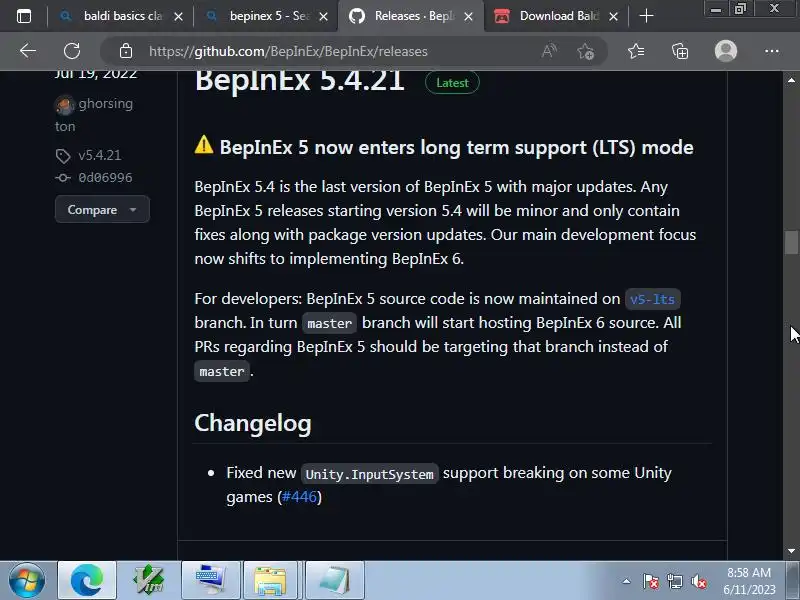800x600 pixels.
Task: Click the scrollbar up arrow
Action: pyautogui.click(x=791, y=80)
